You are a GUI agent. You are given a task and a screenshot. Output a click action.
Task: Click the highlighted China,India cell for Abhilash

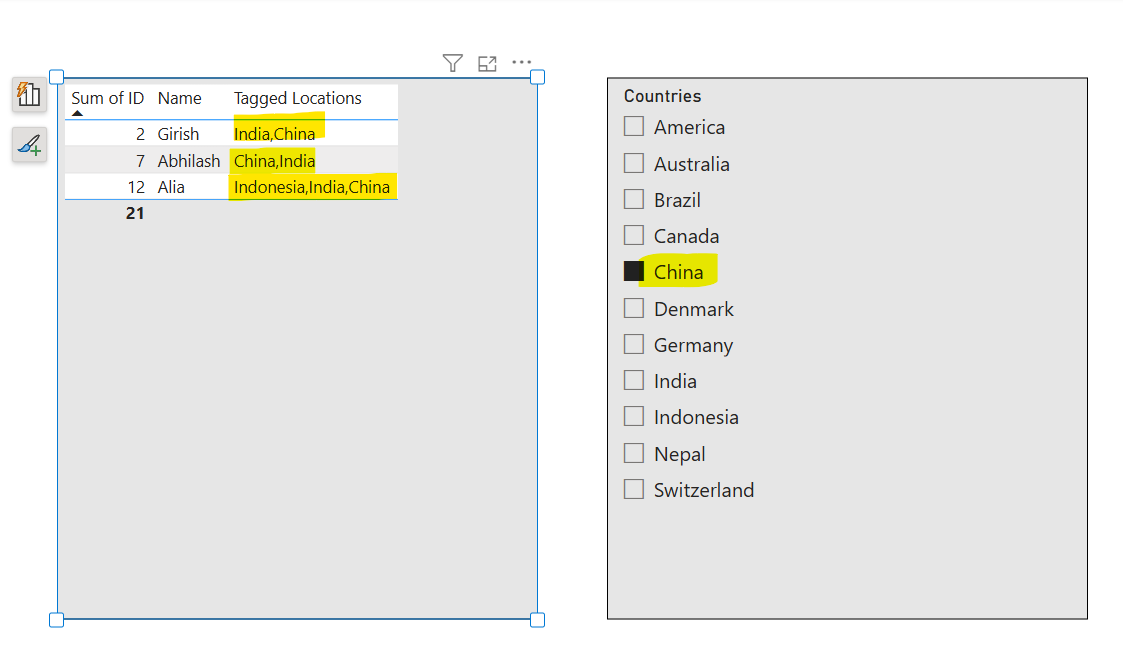[x=274, y=160]
